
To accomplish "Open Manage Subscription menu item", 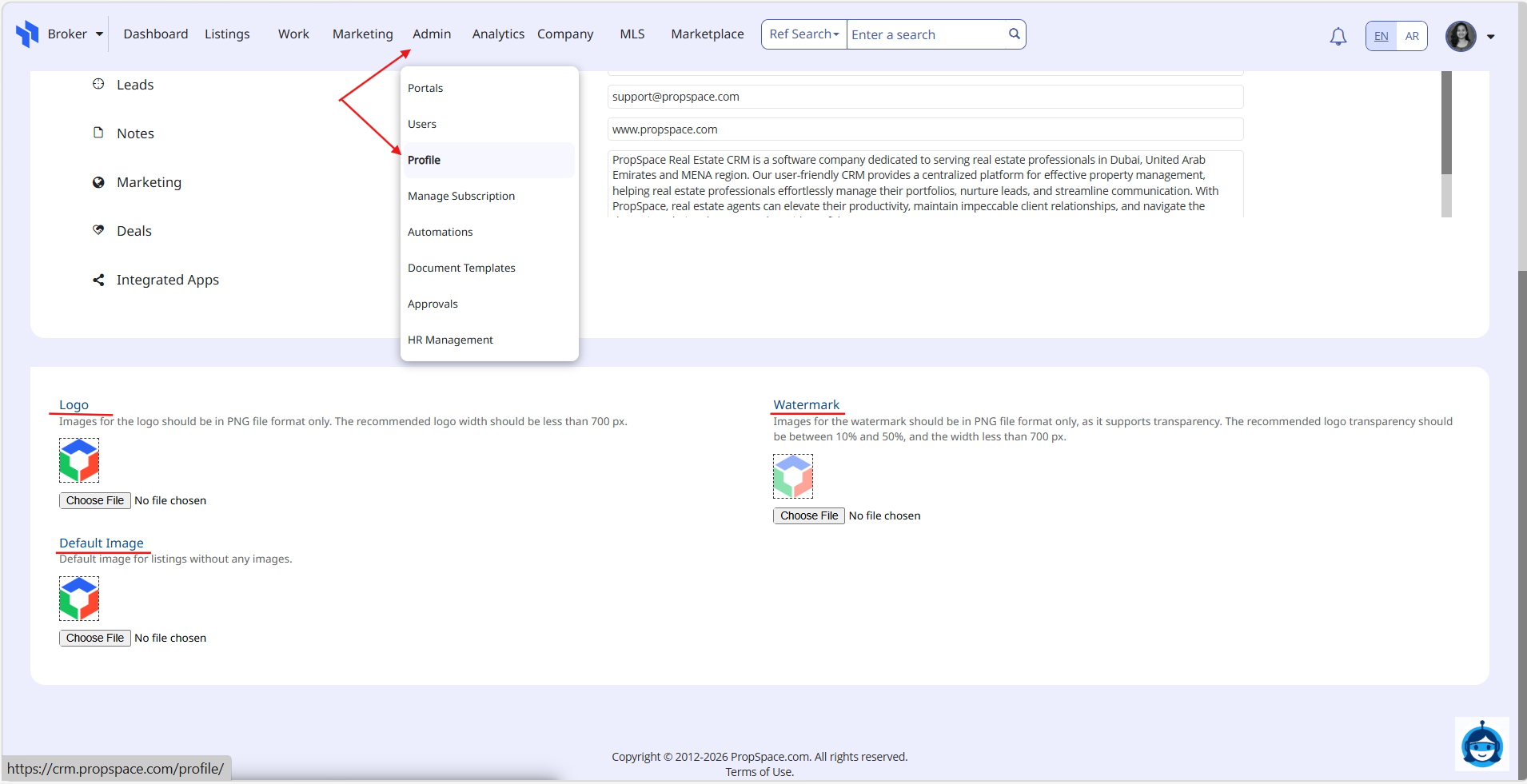I will pos(460,196).
